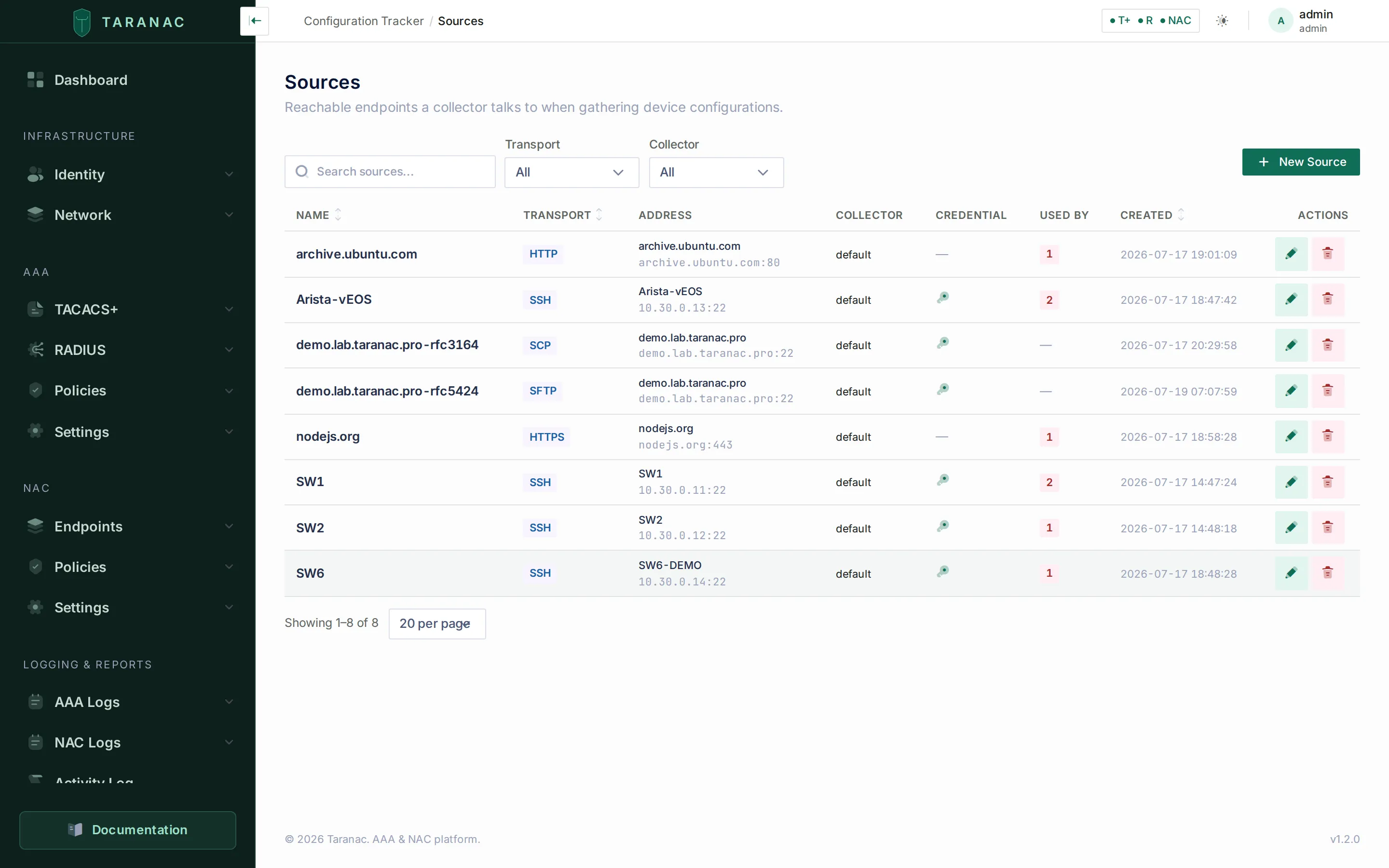
Task: Click the Used By badge for Arista-vEOS
Action: (1049, 299)
